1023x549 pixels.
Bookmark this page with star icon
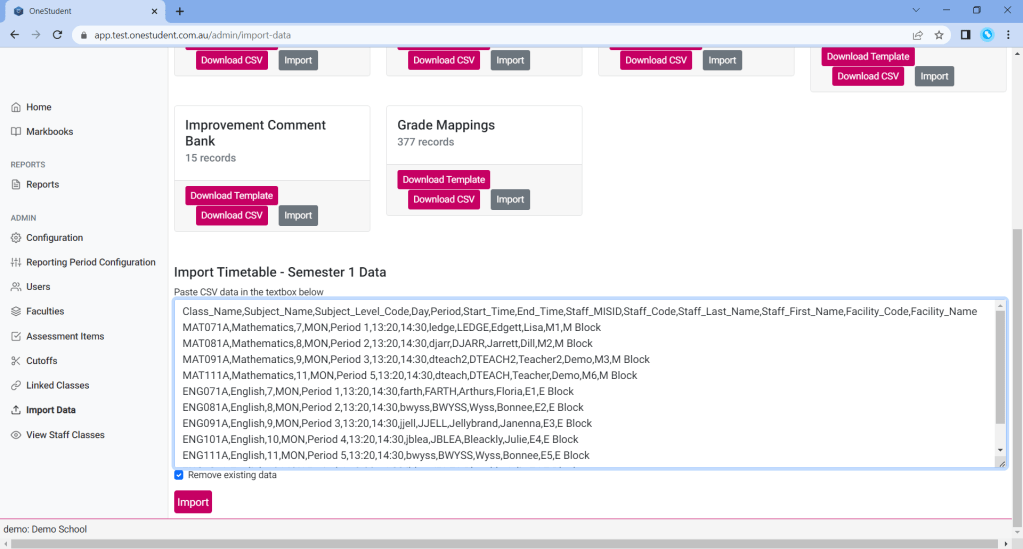[939, 34]
